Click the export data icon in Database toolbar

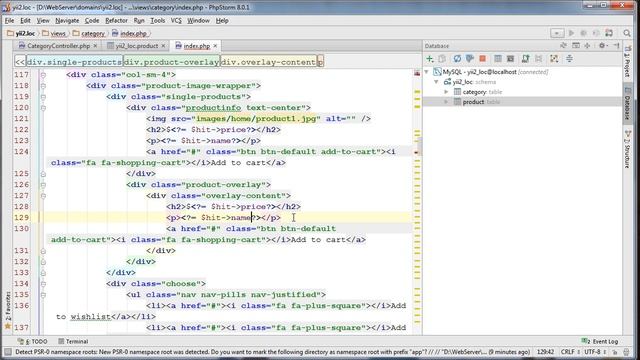click(526, 59)
